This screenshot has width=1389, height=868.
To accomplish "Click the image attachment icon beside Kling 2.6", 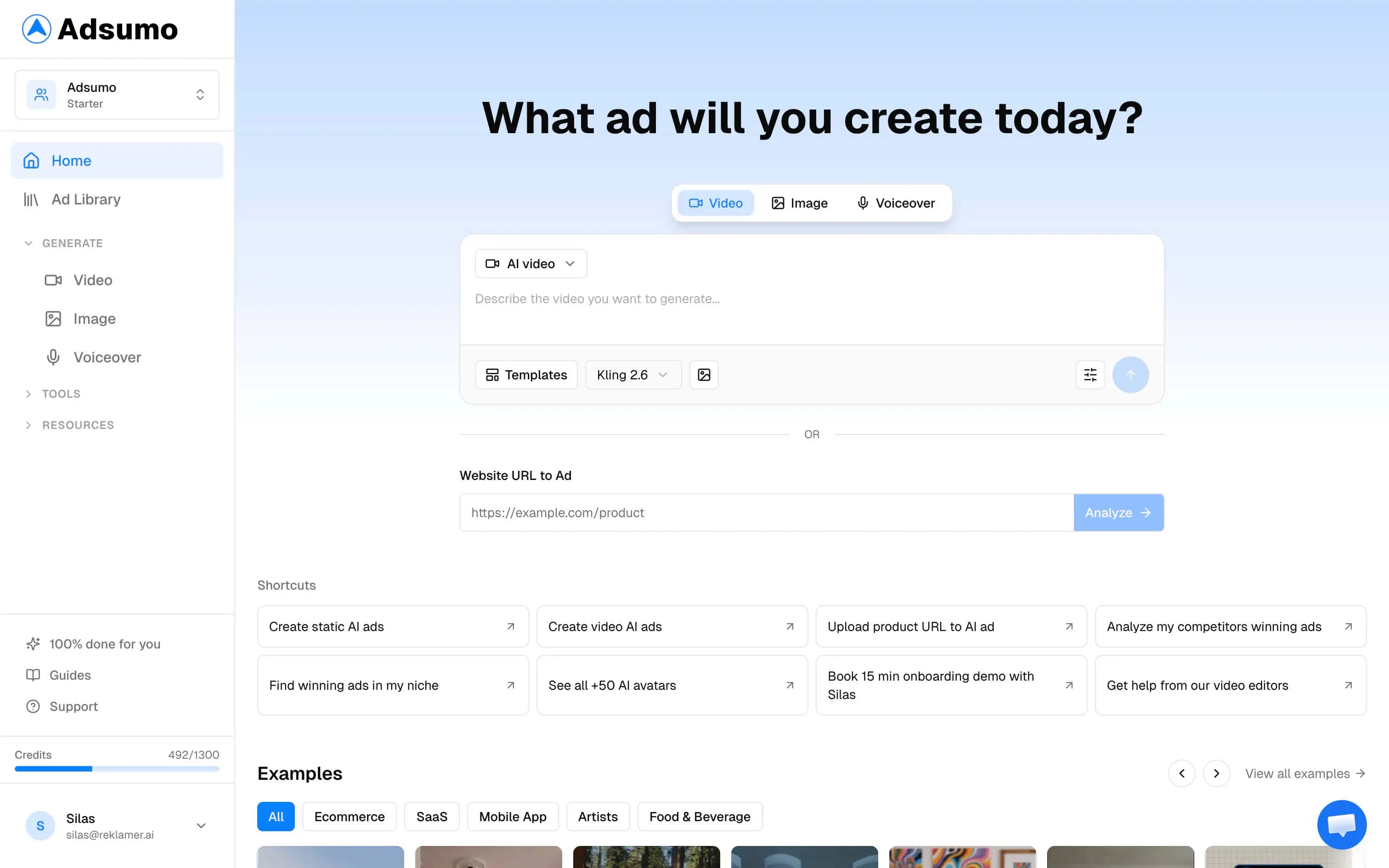I will 704,374.
